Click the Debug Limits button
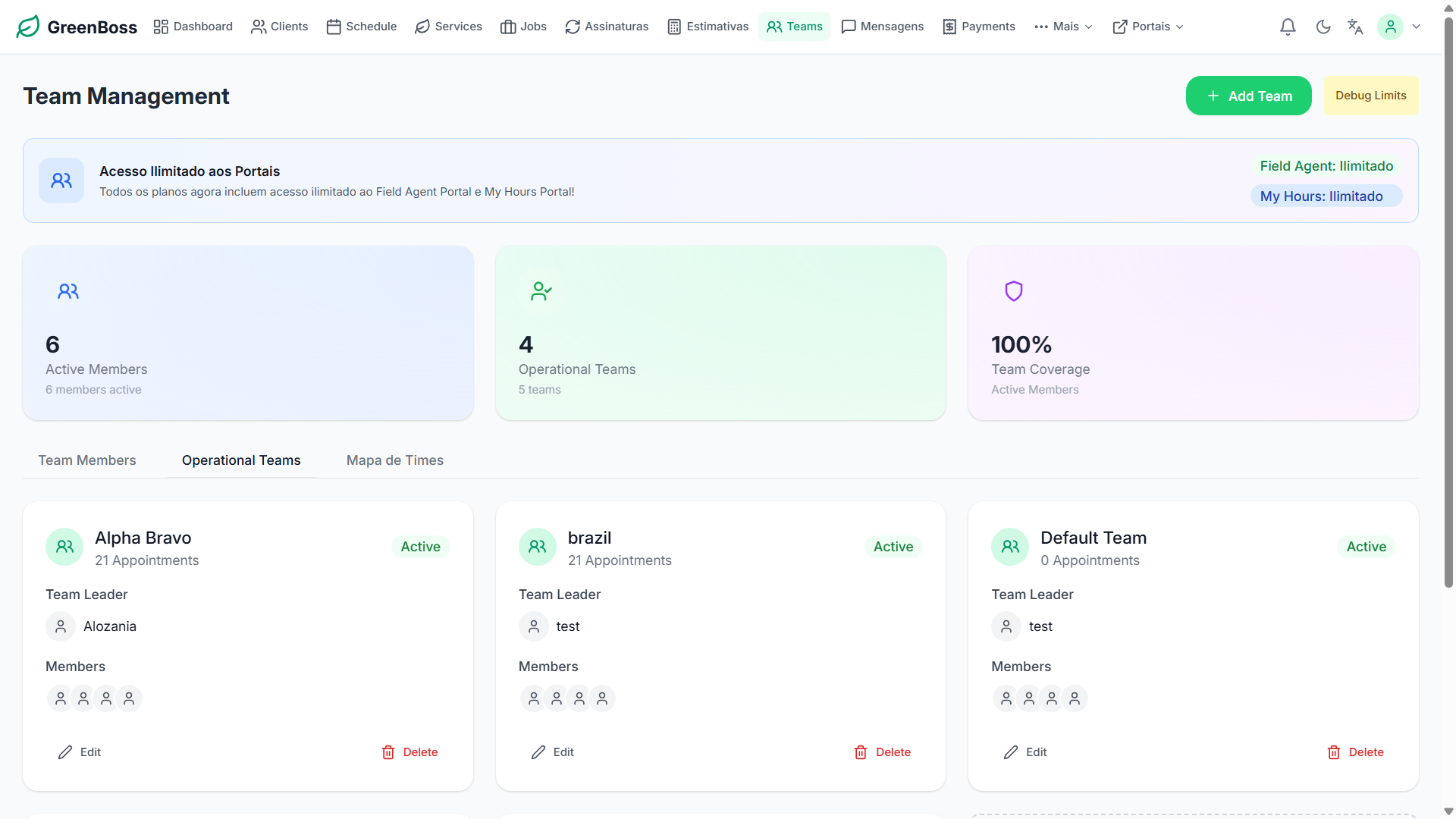Image resolution: width=1456 pixels, height=819 pixels. (x=1370, y=96)
